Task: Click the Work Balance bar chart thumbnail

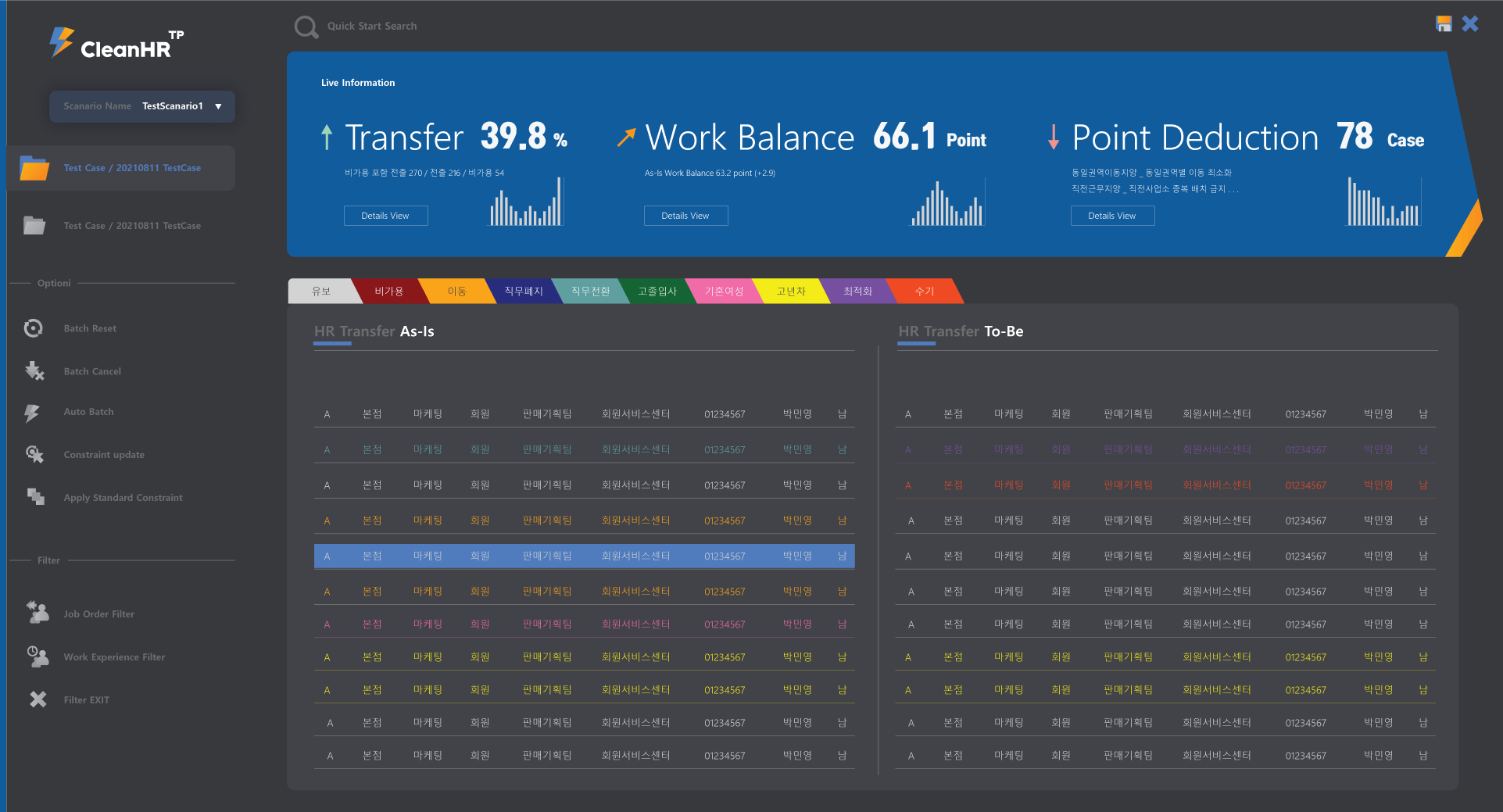Action: pyautogui.click(x=947, y=202)
